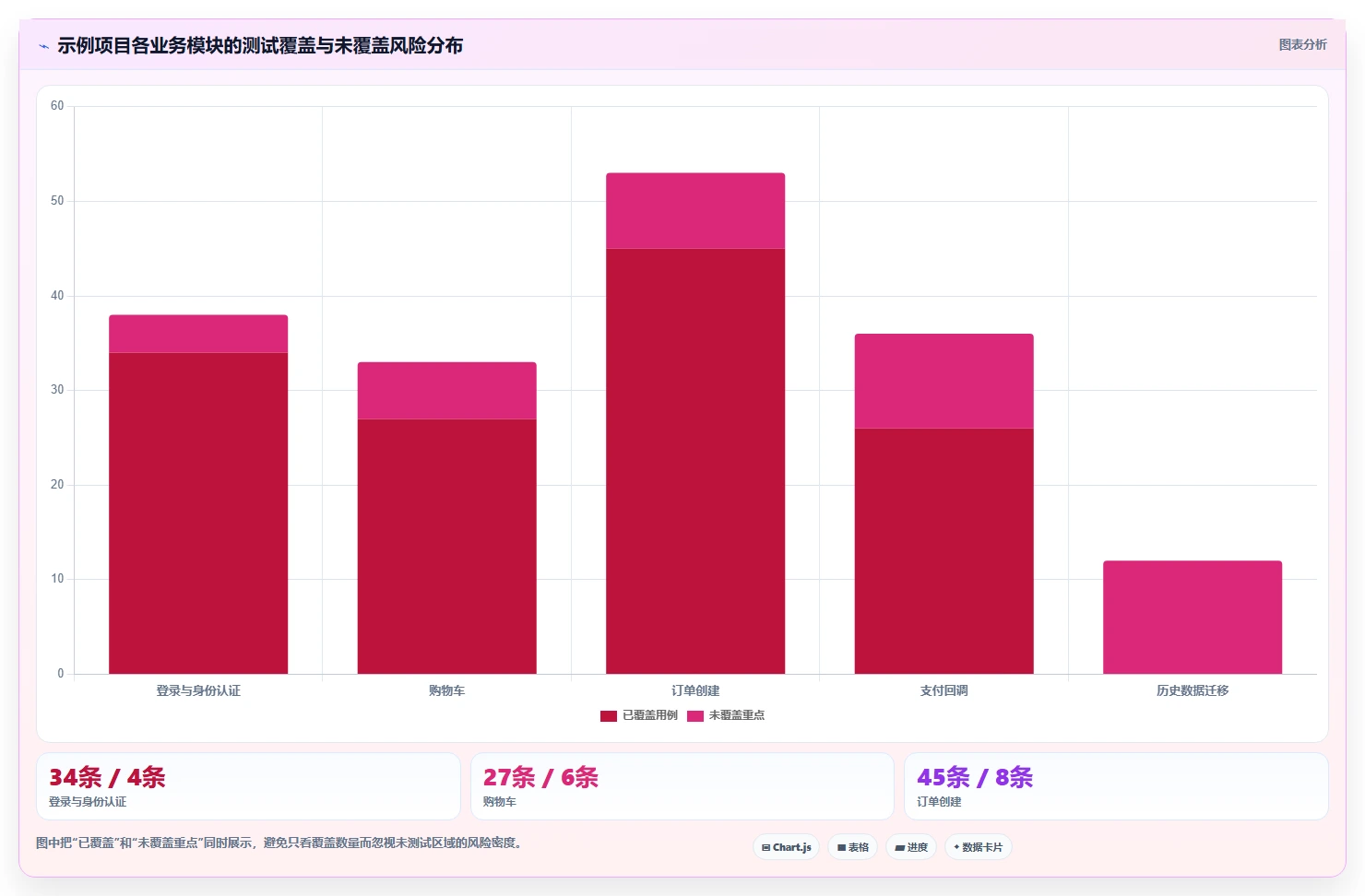Click the 购物车 axis label

point(447,690)
